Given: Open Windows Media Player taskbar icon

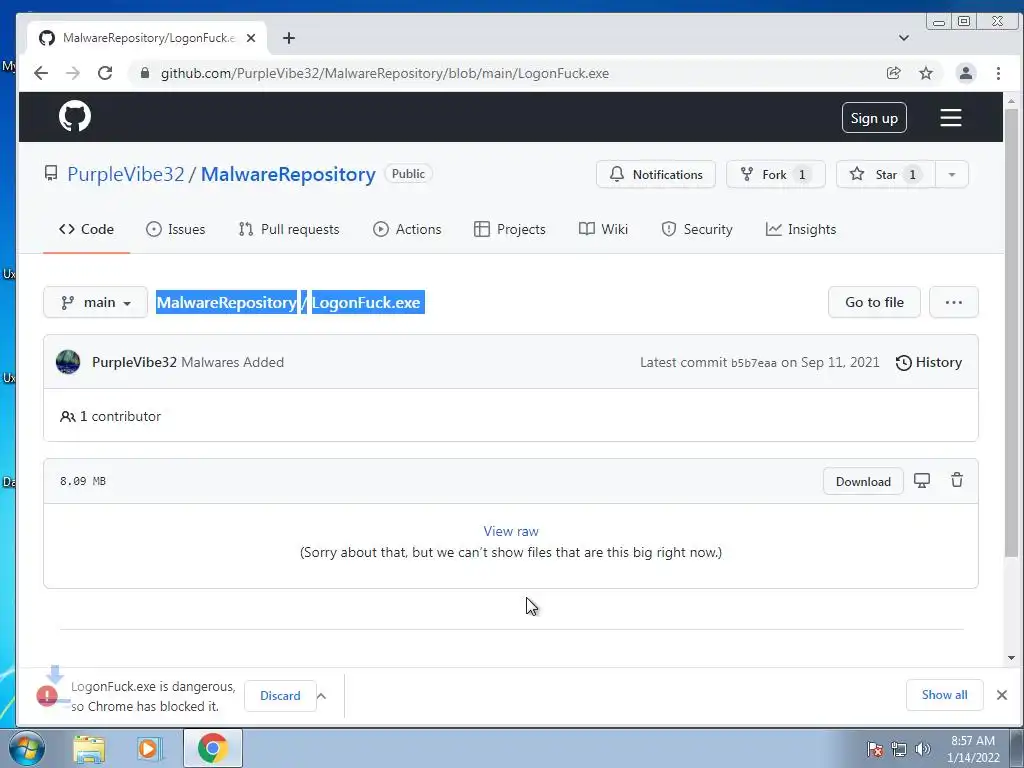Looking at the screenshot, I should [x=148, y=748].
